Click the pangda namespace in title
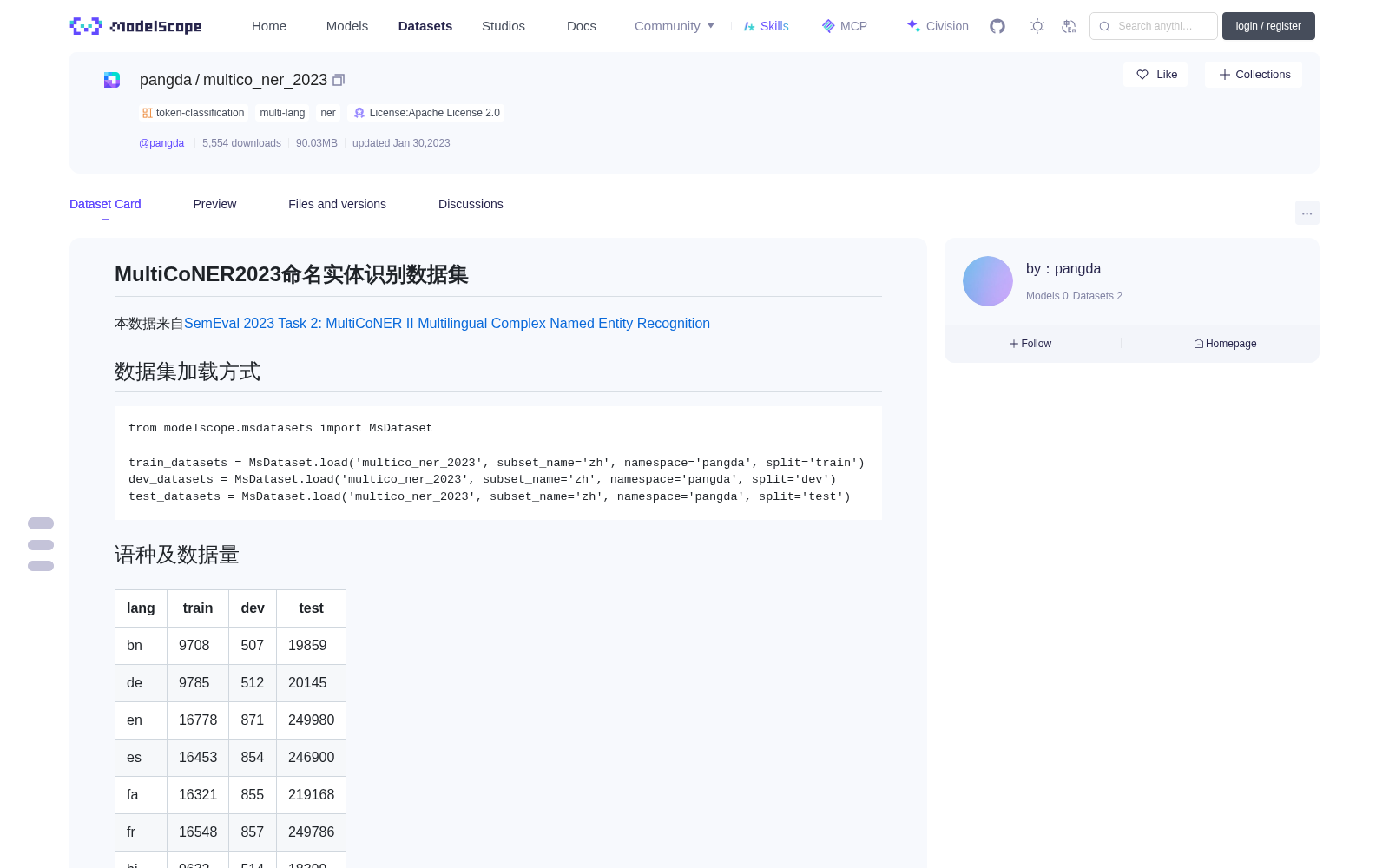This screenshot has height=868, width=1389. [166, 80]
